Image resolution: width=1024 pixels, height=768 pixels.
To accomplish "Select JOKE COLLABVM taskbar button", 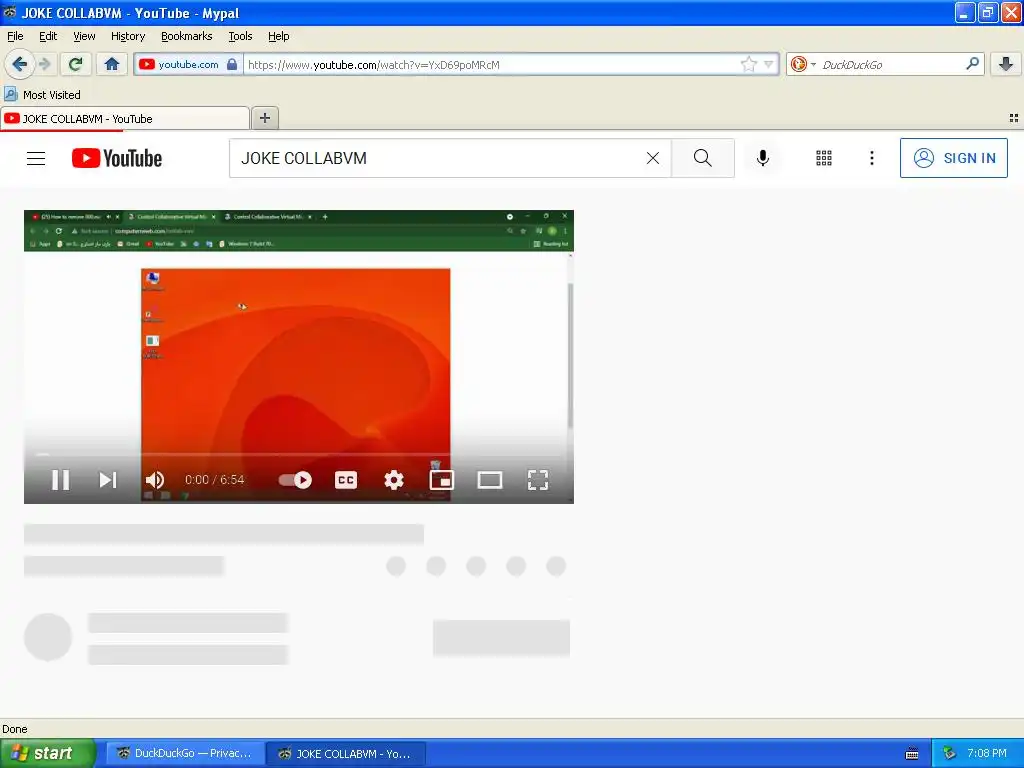I will pos(347,753).
